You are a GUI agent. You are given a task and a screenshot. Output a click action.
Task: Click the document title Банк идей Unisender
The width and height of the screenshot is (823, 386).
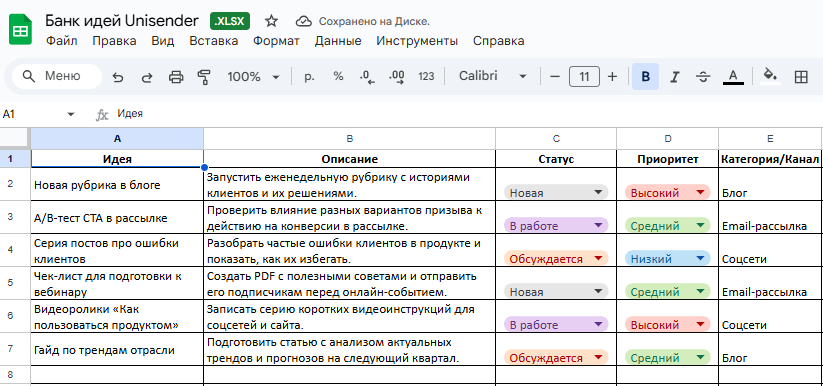[x=122, y=21]
